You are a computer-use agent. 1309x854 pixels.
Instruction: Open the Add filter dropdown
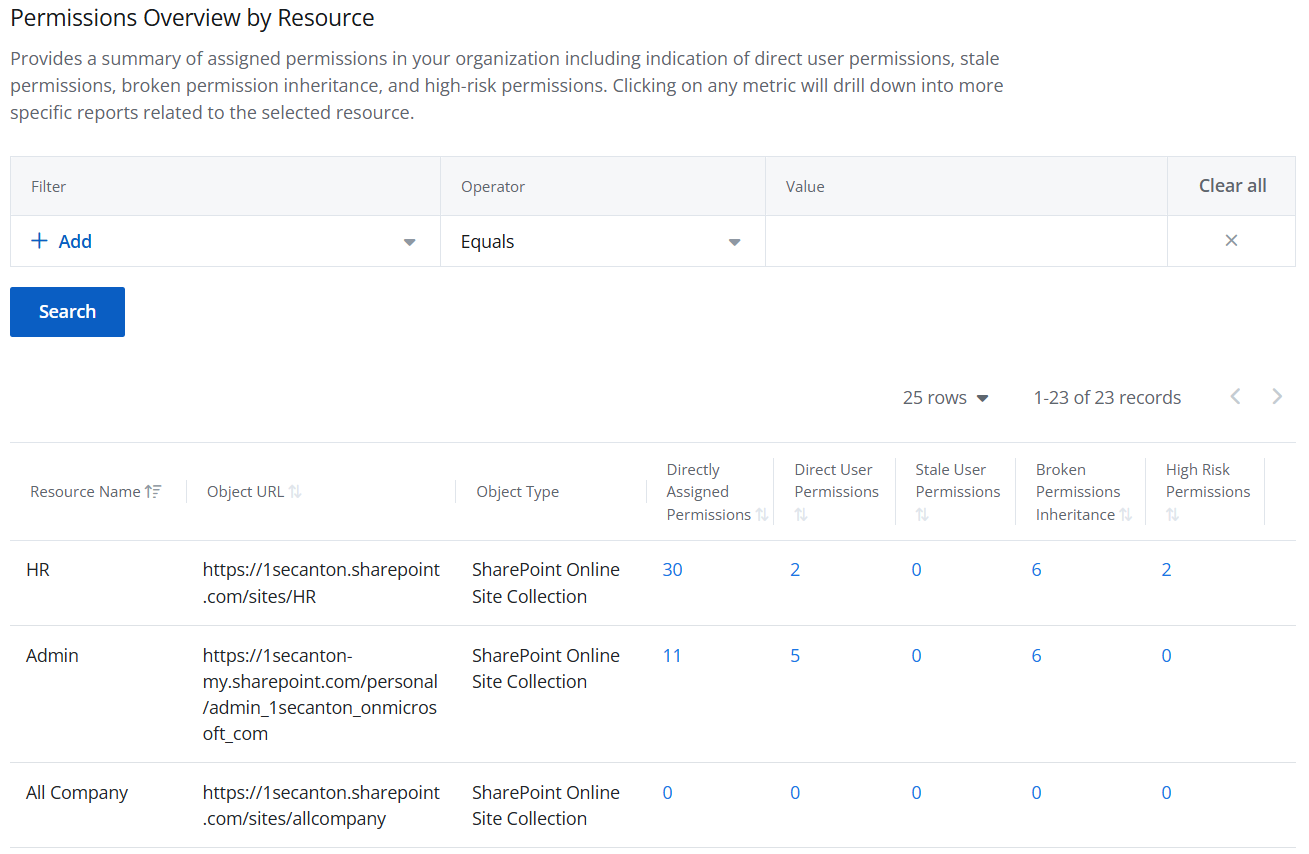[409, 242]
